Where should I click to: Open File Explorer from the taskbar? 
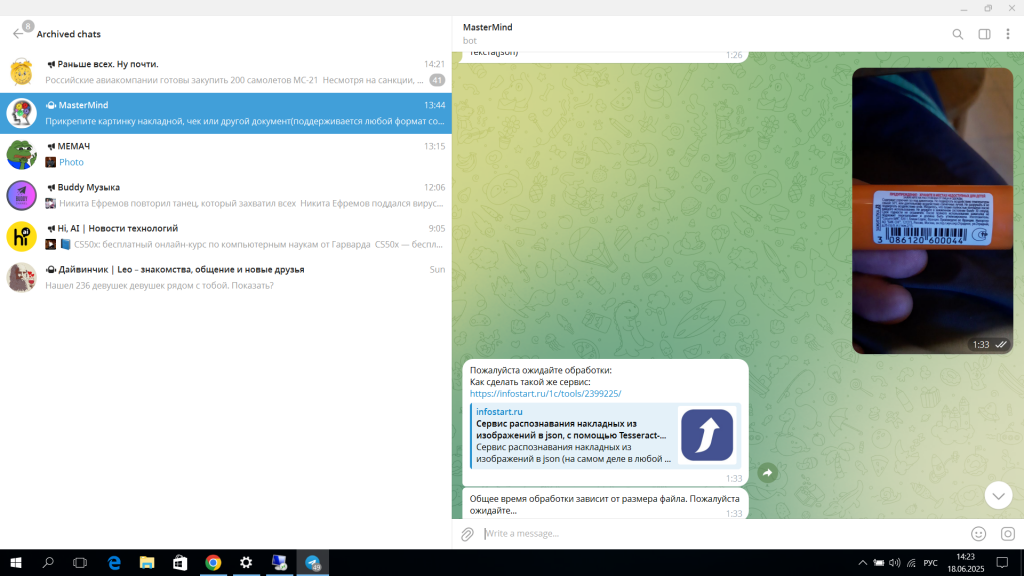147,563
